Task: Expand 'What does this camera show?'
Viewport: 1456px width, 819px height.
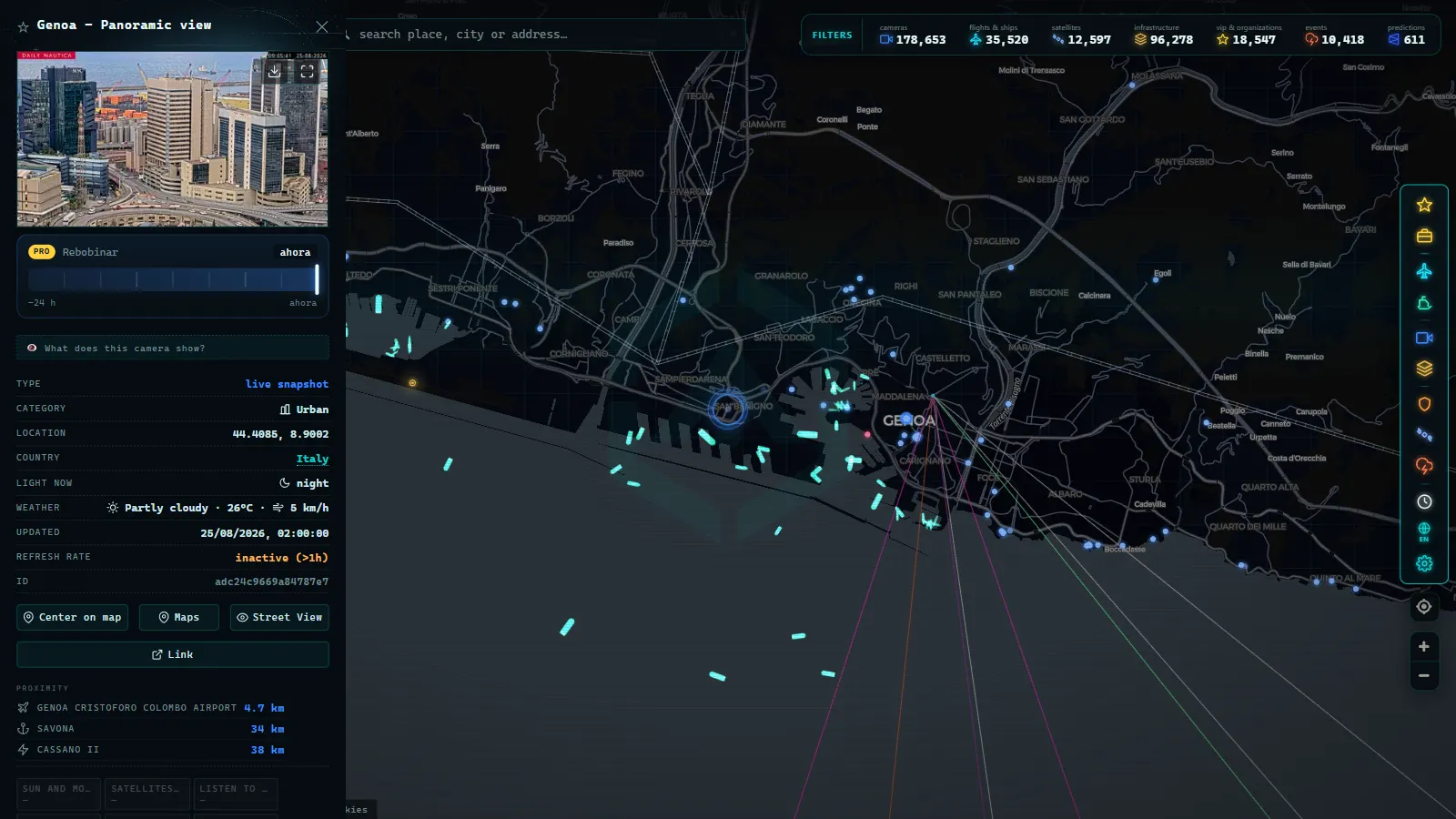Action: click(x=173, y=348)
